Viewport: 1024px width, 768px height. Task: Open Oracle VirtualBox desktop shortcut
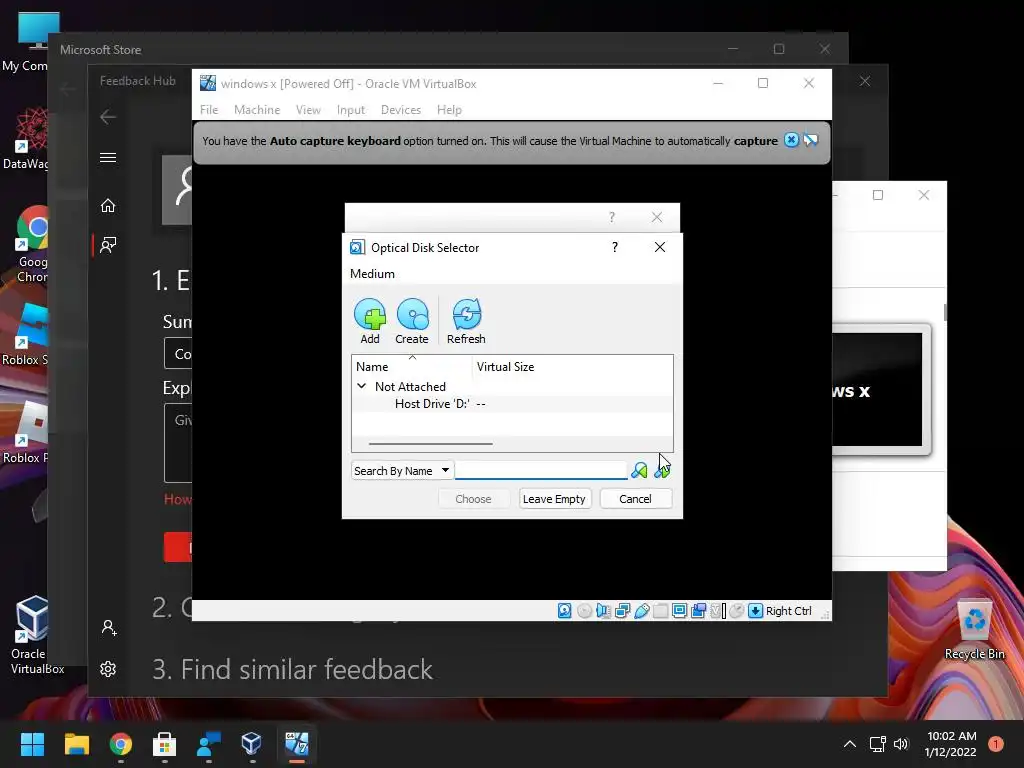tap(33, 634)
